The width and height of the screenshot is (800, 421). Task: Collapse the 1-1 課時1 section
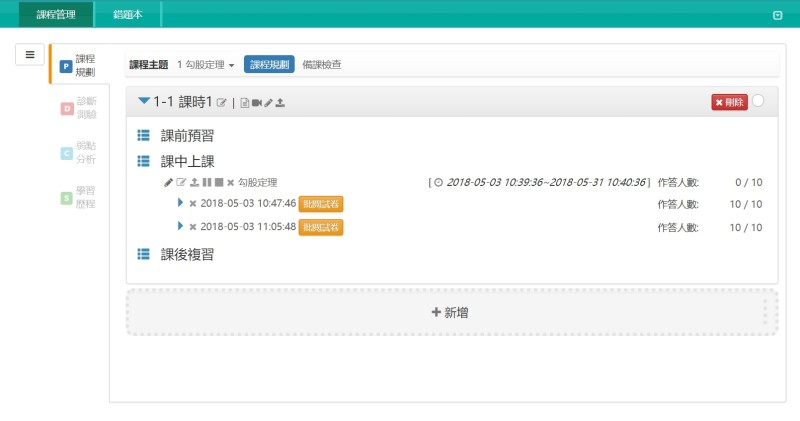pos(144,102)
